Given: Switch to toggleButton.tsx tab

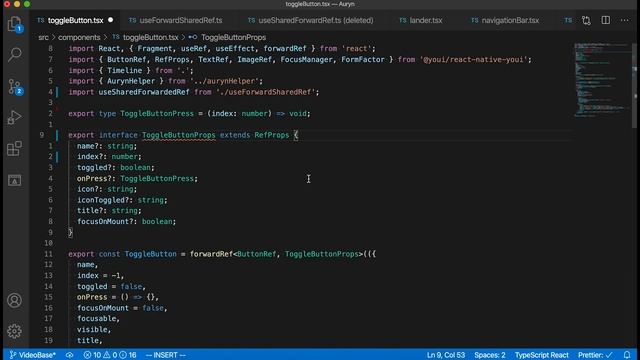Looking at the screenshot, I should coord(76,20).
